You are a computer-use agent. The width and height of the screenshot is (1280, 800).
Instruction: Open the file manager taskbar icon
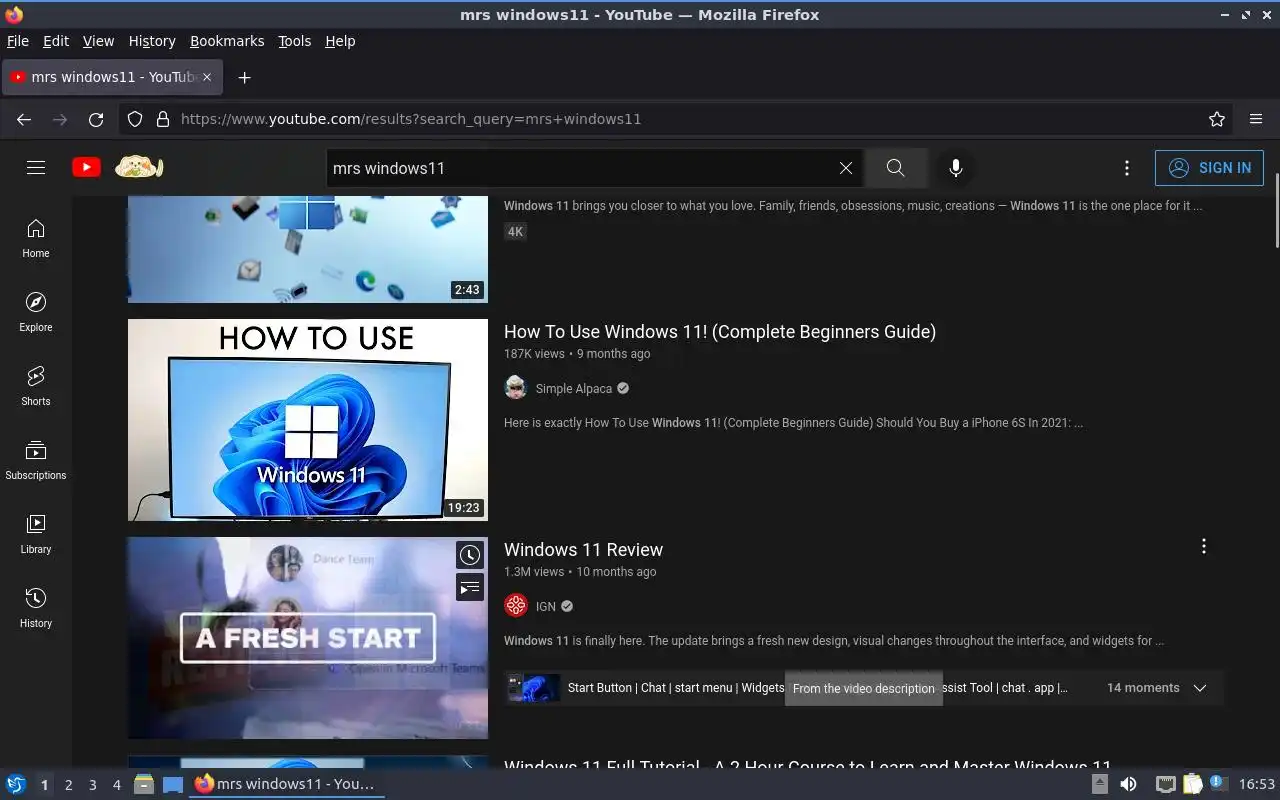click(x=144, y=784)
